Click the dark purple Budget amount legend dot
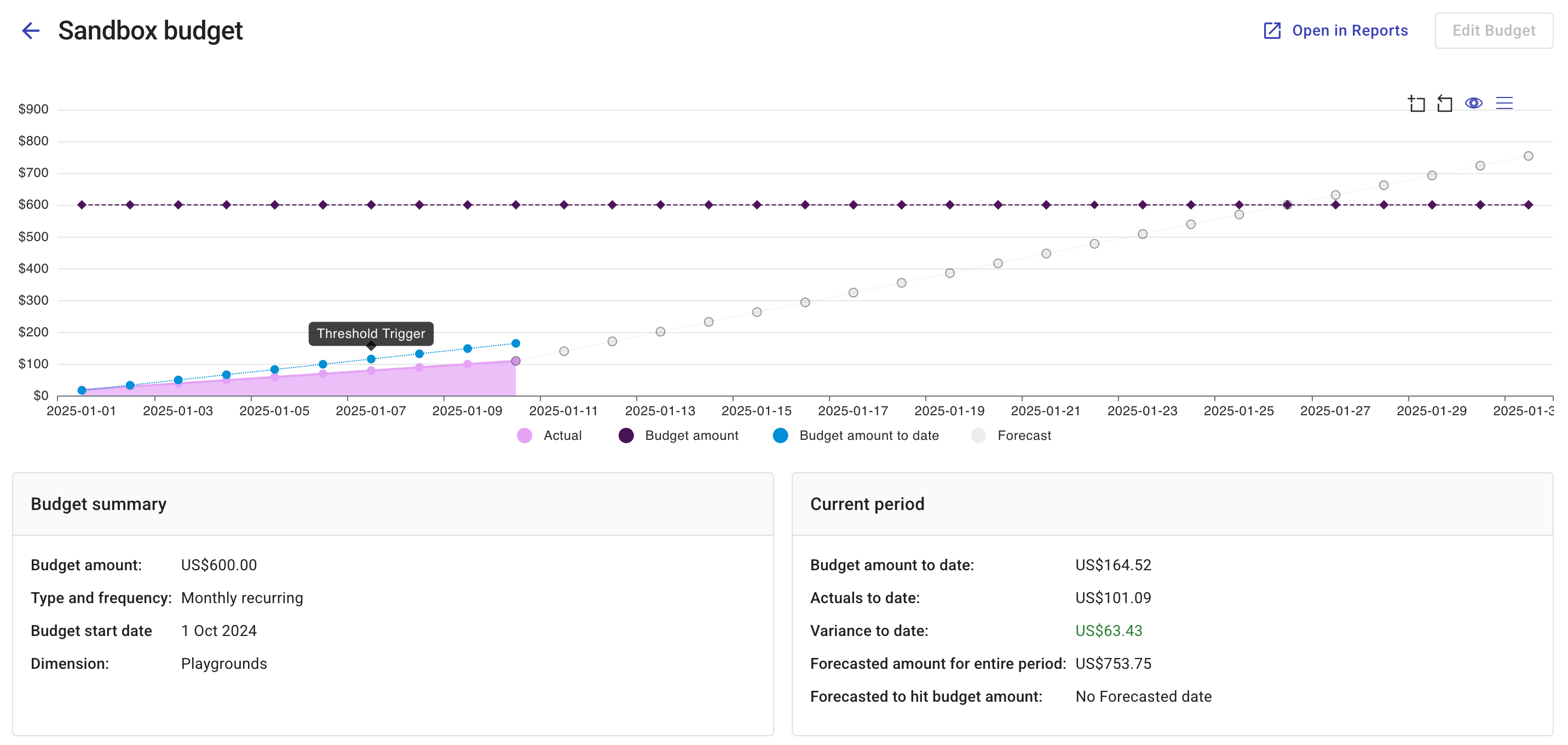This screenshot has width=1568, height=745. [626, 435]
